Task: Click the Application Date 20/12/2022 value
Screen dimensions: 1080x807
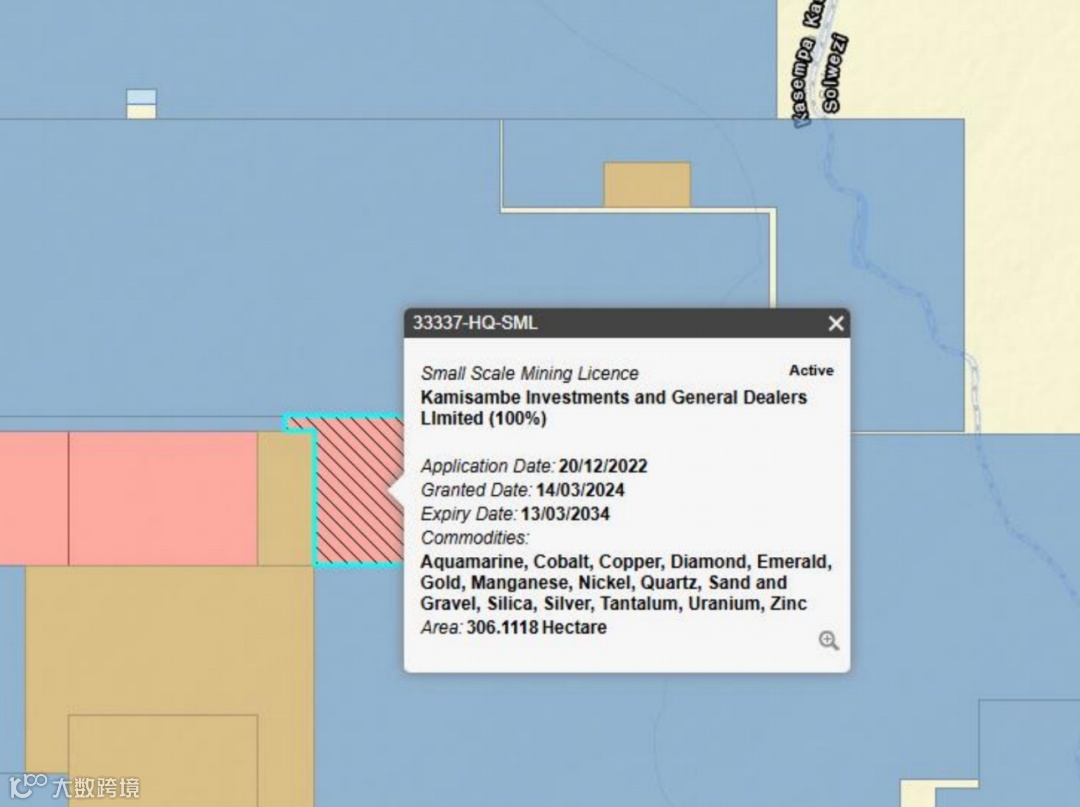Action: (x=603, y=466)
